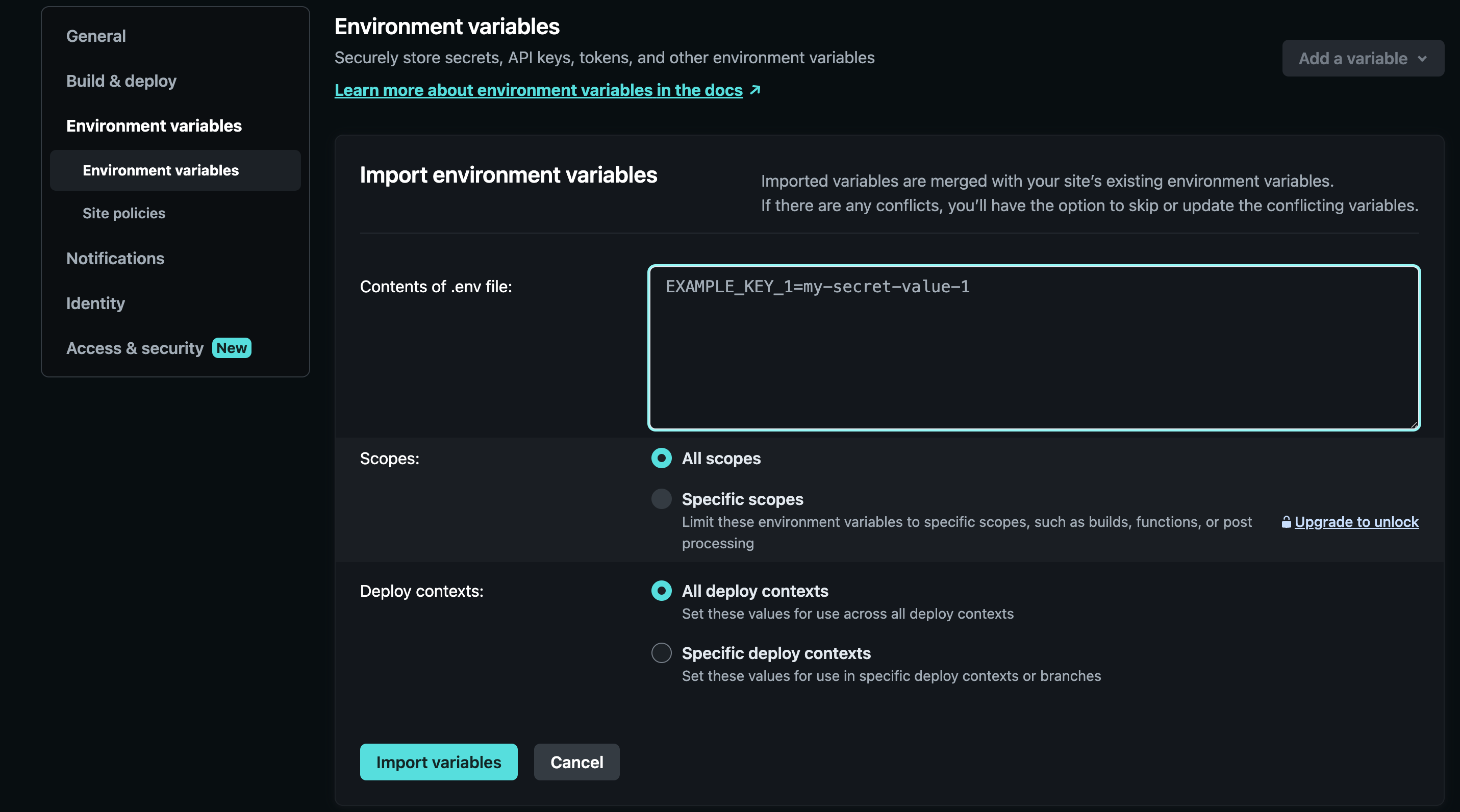Go to Build & deploy settings
The image size is (1460, 812).
[121, 81]
